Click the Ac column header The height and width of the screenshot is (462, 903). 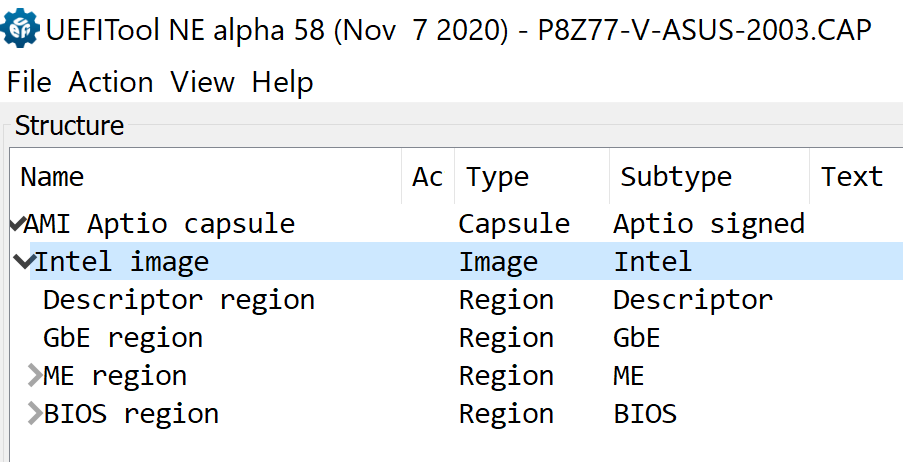[x=427, y=178]
